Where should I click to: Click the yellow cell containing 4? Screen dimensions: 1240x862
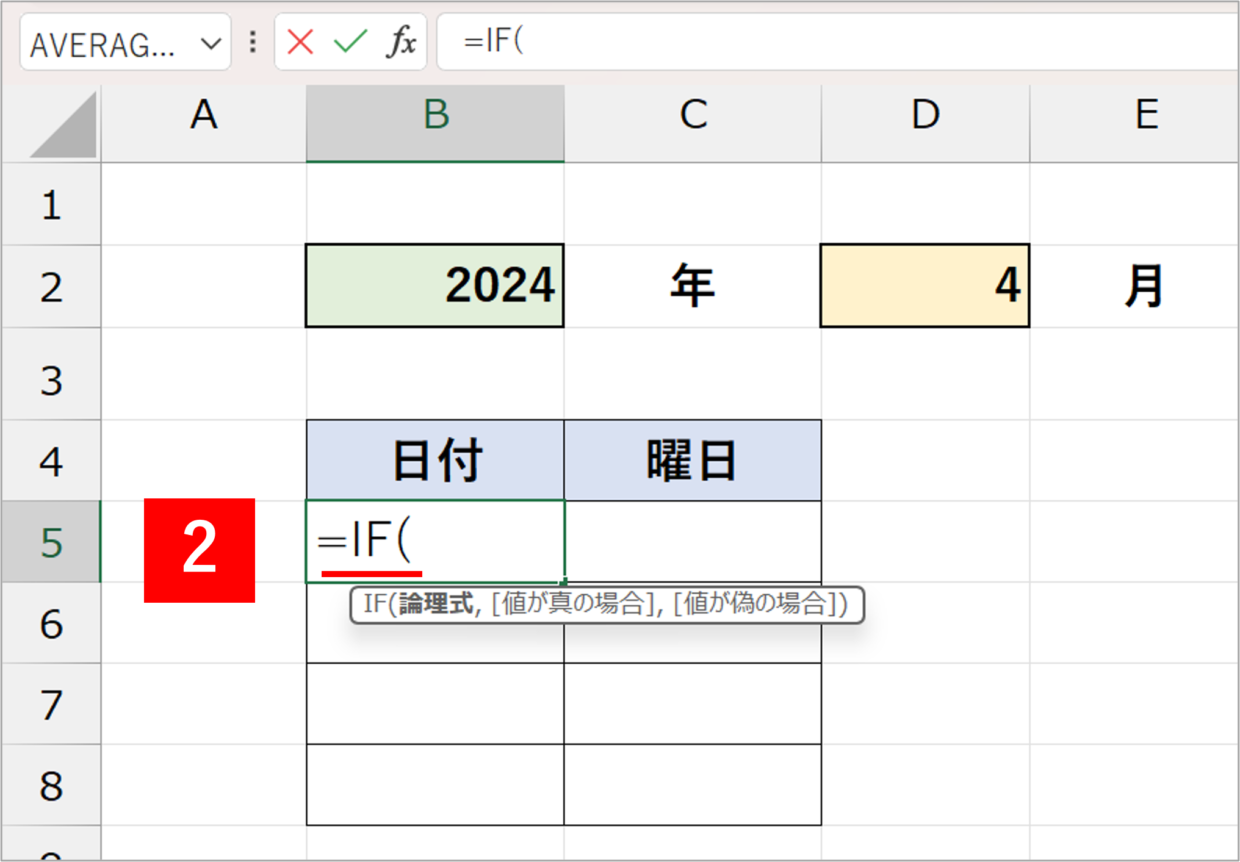coord(925,286)
